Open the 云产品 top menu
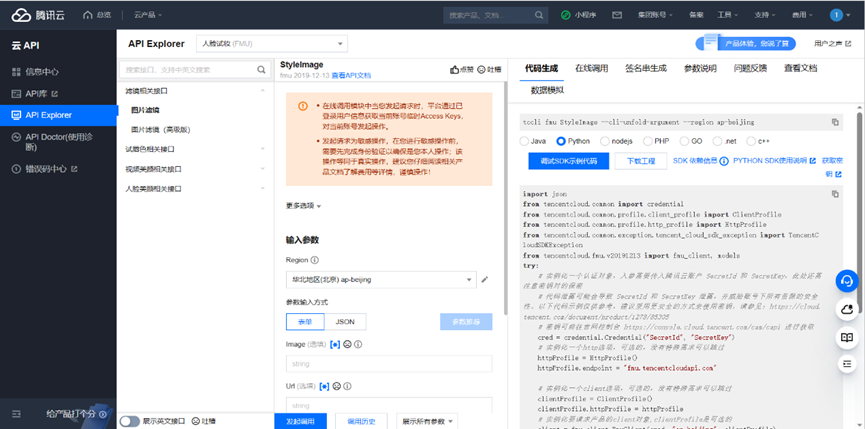 [148, 15]
